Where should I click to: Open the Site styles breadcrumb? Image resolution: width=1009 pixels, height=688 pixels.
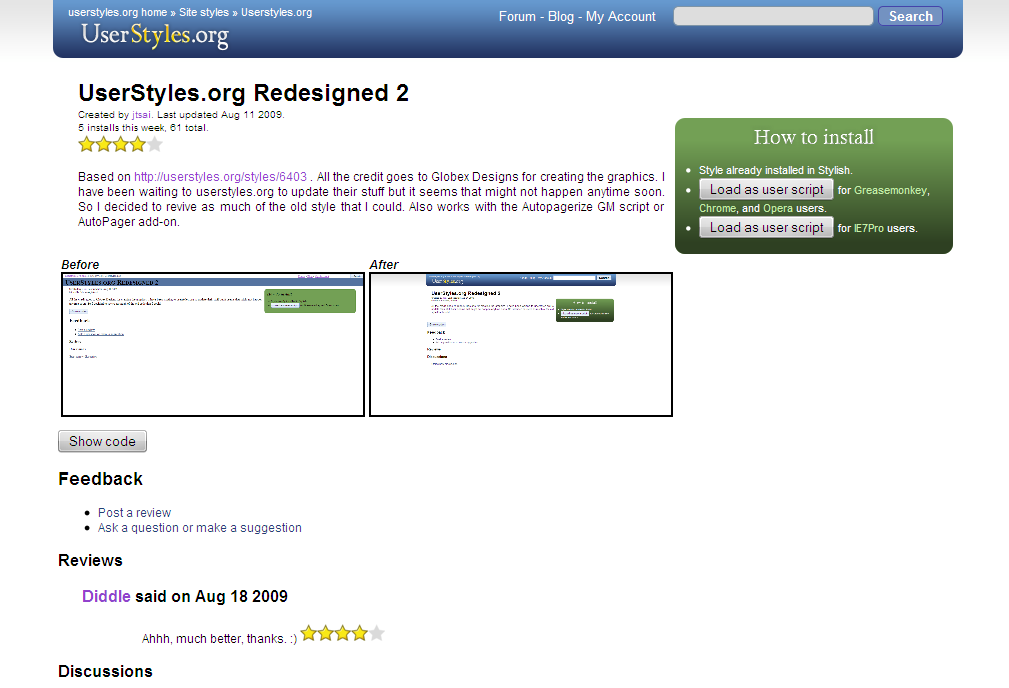click(x=202, y=12)
